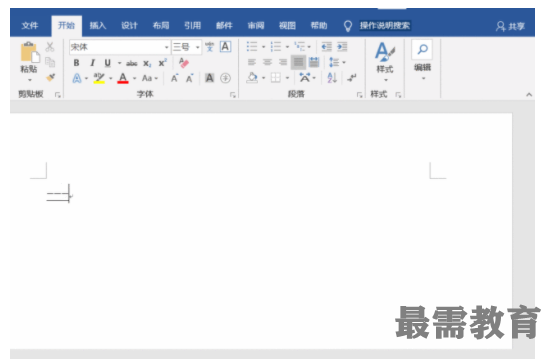This screenshot has width=547, height=362.
Task: Center align the text
Action: click(267, 62)
